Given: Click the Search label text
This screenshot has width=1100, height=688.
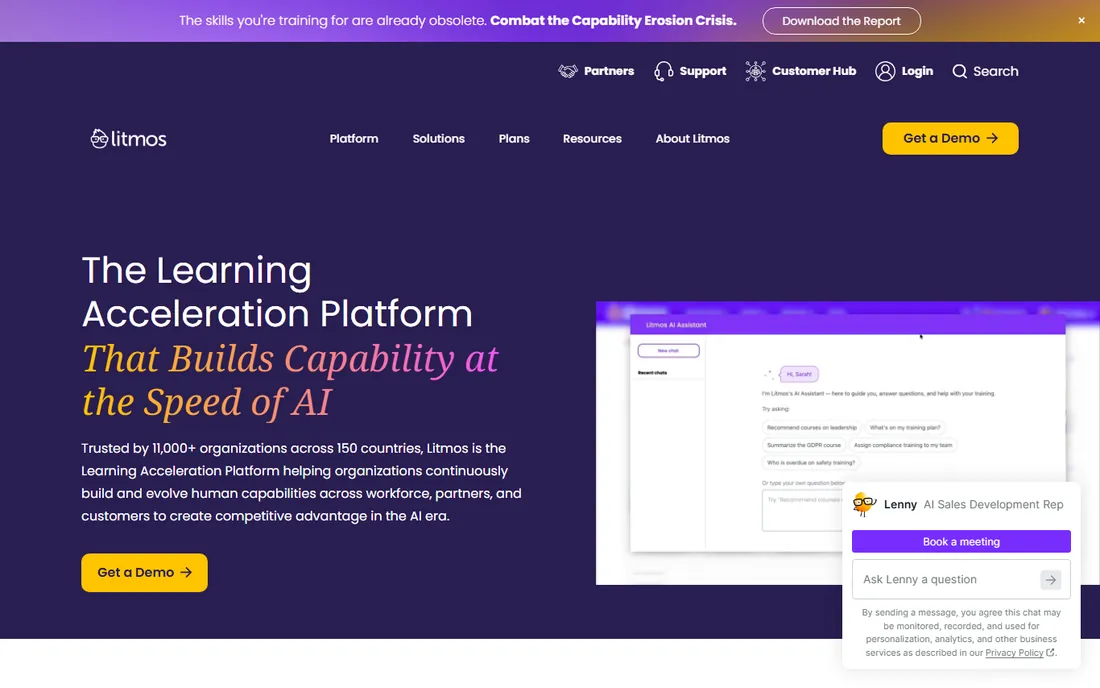Looking at the screenshot, I should coord(995,71).
